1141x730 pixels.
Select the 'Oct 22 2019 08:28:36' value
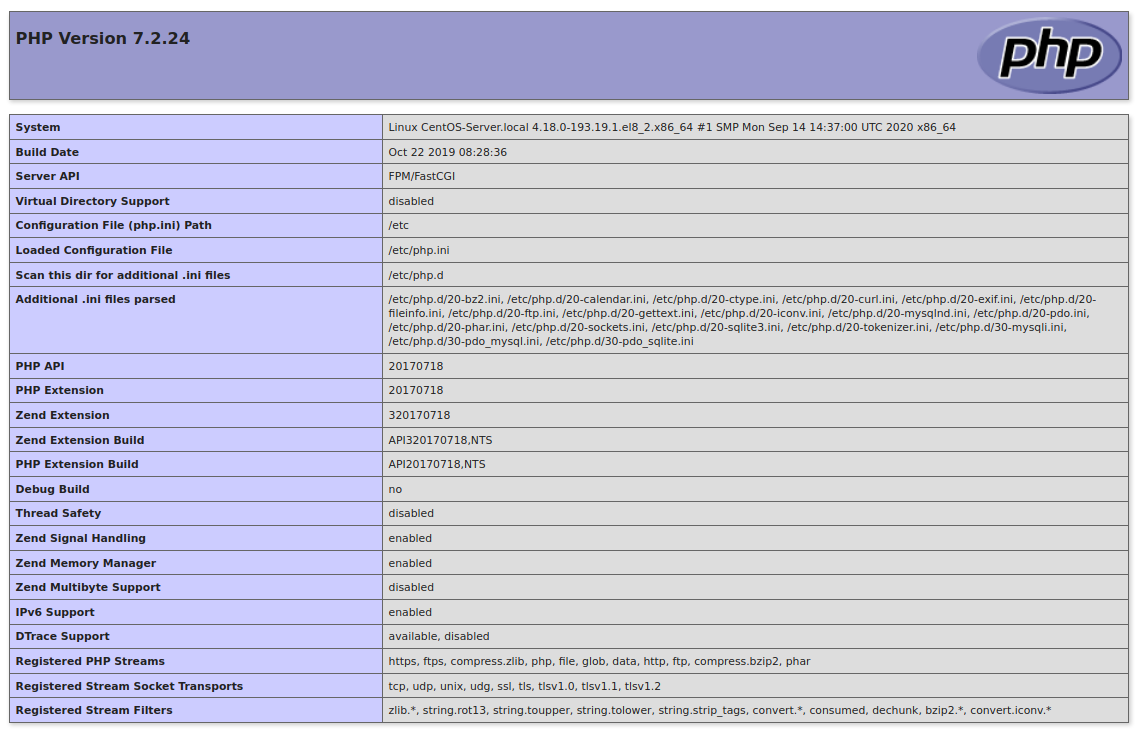coord(448,152)
